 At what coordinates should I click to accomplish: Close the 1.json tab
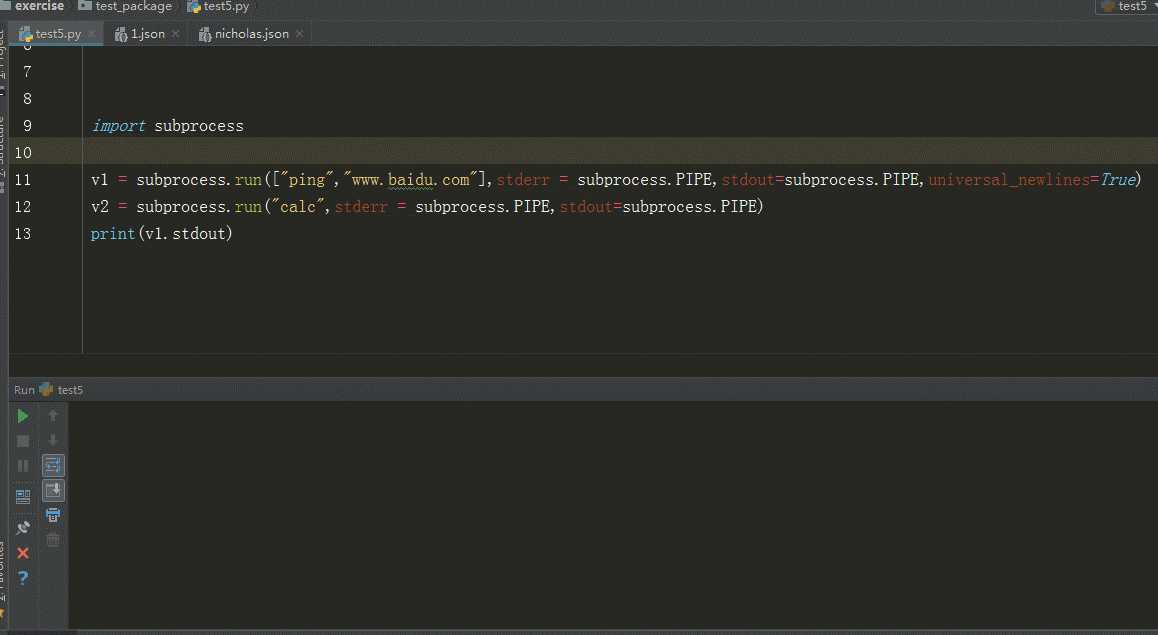[x=175, y=34]
